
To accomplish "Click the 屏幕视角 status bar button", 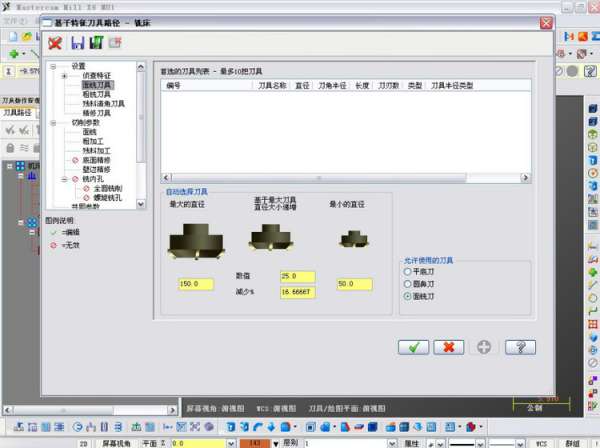I will click(x=116, y=443).
